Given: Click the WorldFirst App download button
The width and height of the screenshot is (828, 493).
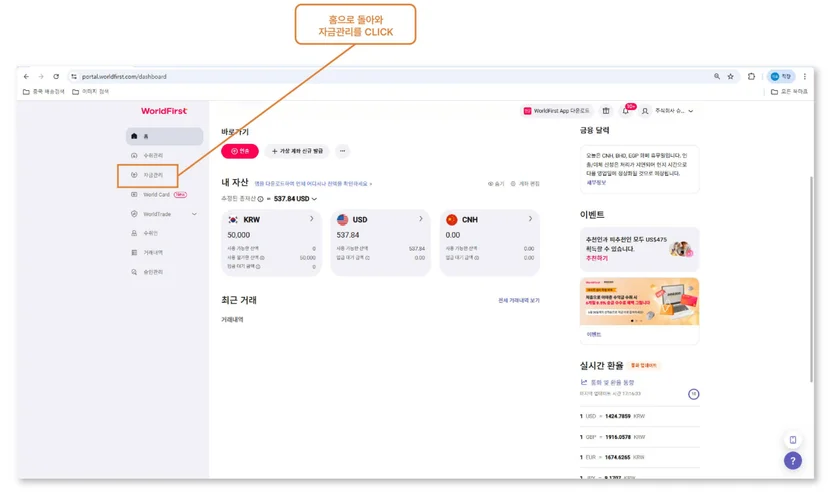Looking at the screenshot, I should [557, 111].
